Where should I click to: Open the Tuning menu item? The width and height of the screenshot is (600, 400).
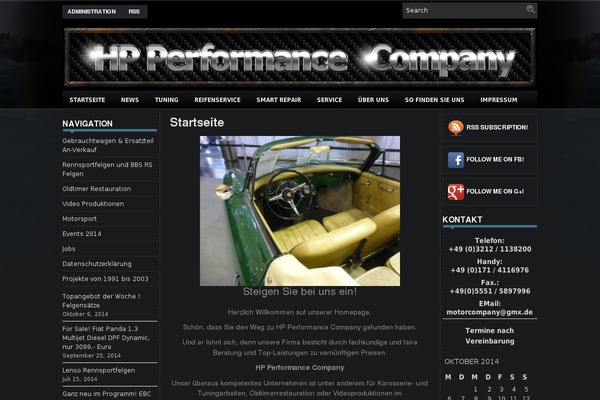pos(166,100)
